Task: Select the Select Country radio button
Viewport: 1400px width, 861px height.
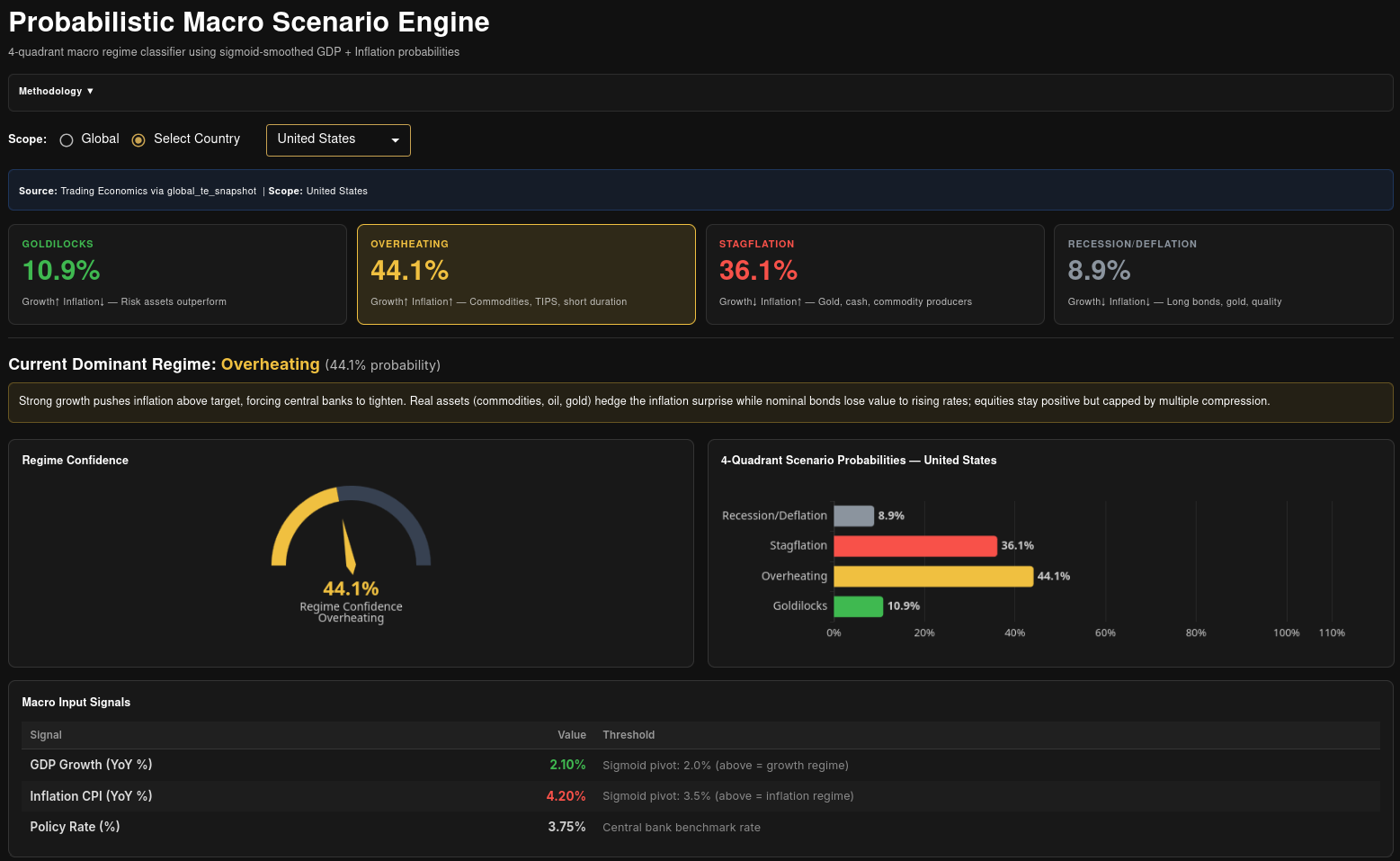Action: tap(138, 140)
